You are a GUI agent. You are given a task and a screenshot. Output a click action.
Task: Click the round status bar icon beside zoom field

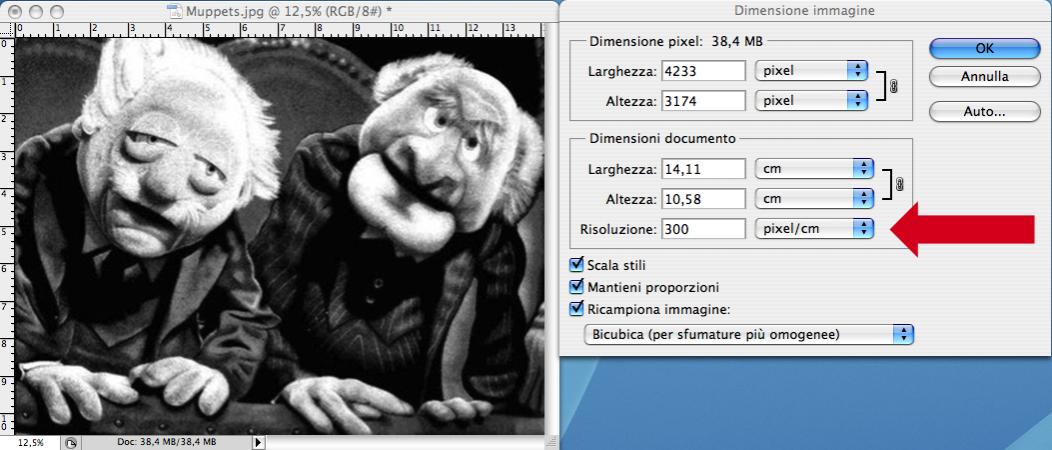[70, 443]
